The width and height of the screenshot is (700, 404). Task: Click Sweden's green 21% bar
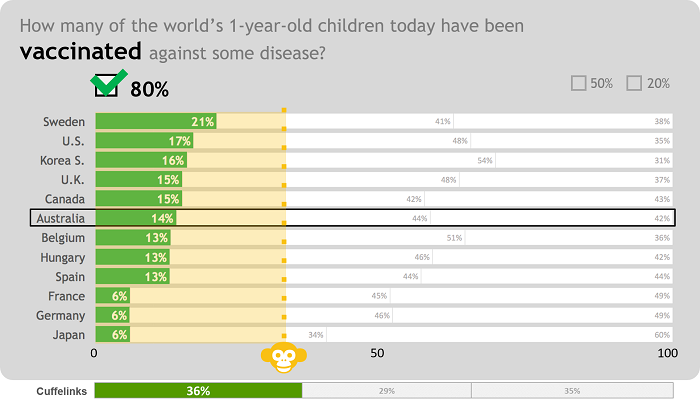(155, 122)
